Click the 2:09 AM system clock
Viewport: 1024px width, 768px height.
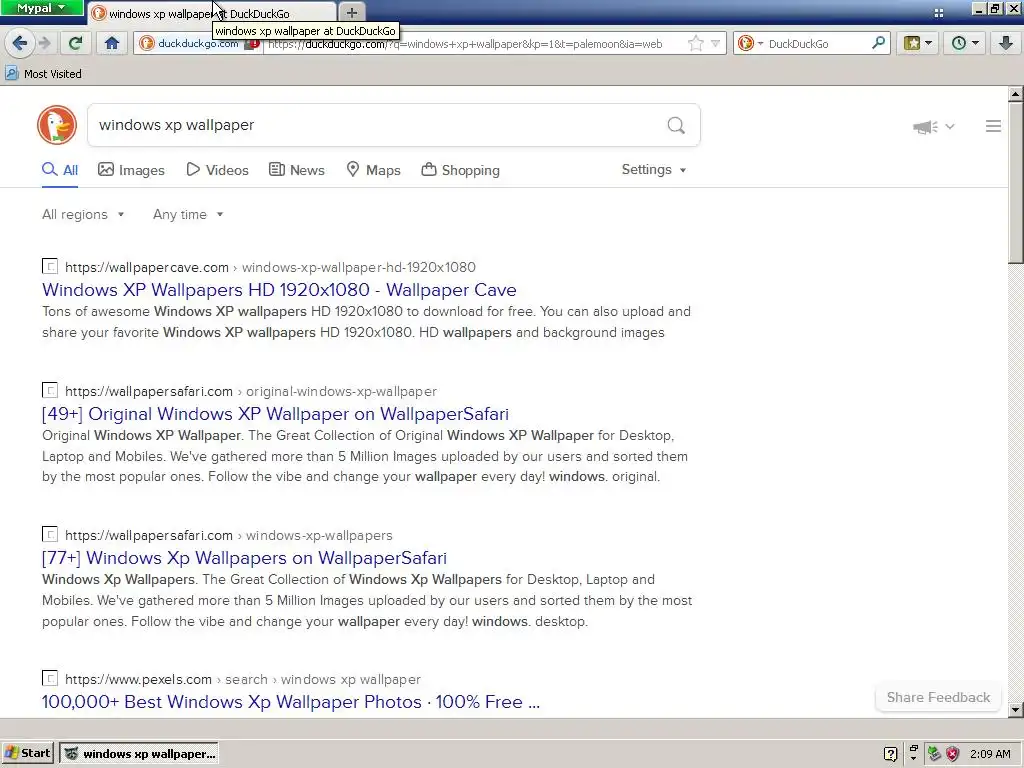point(991,754)
